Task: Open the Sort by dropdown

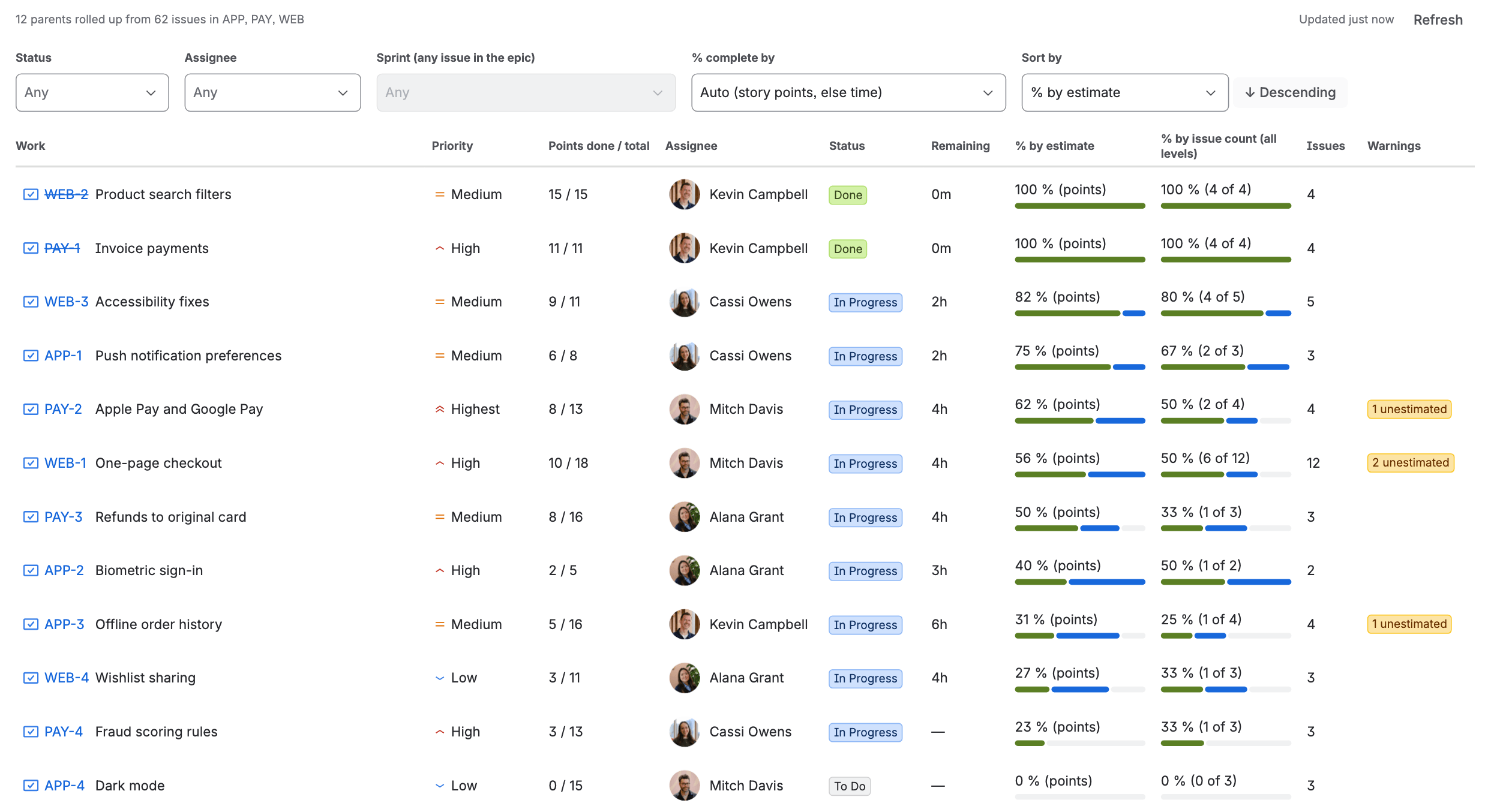Action: 1125,92
